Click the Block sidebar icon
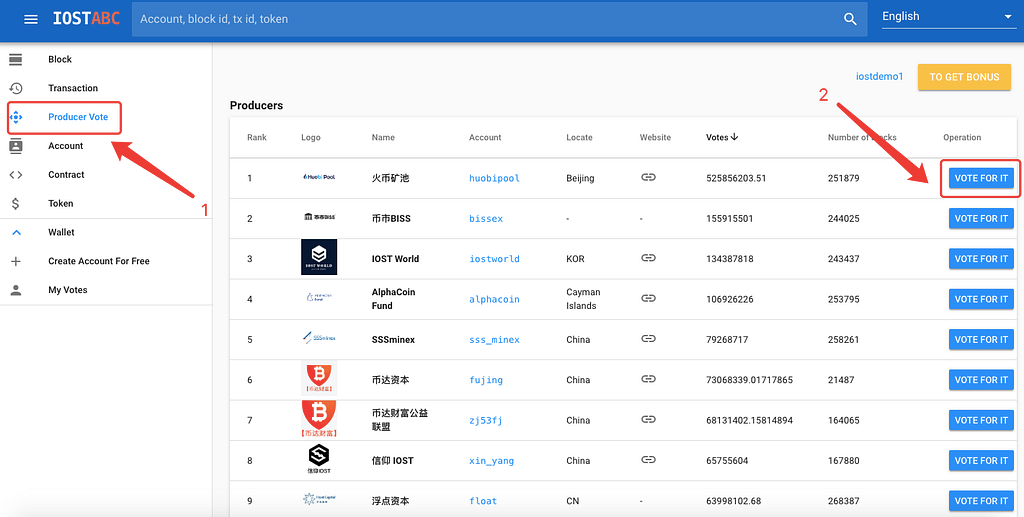The image size is (1024, 517). (x=16, y=59)
